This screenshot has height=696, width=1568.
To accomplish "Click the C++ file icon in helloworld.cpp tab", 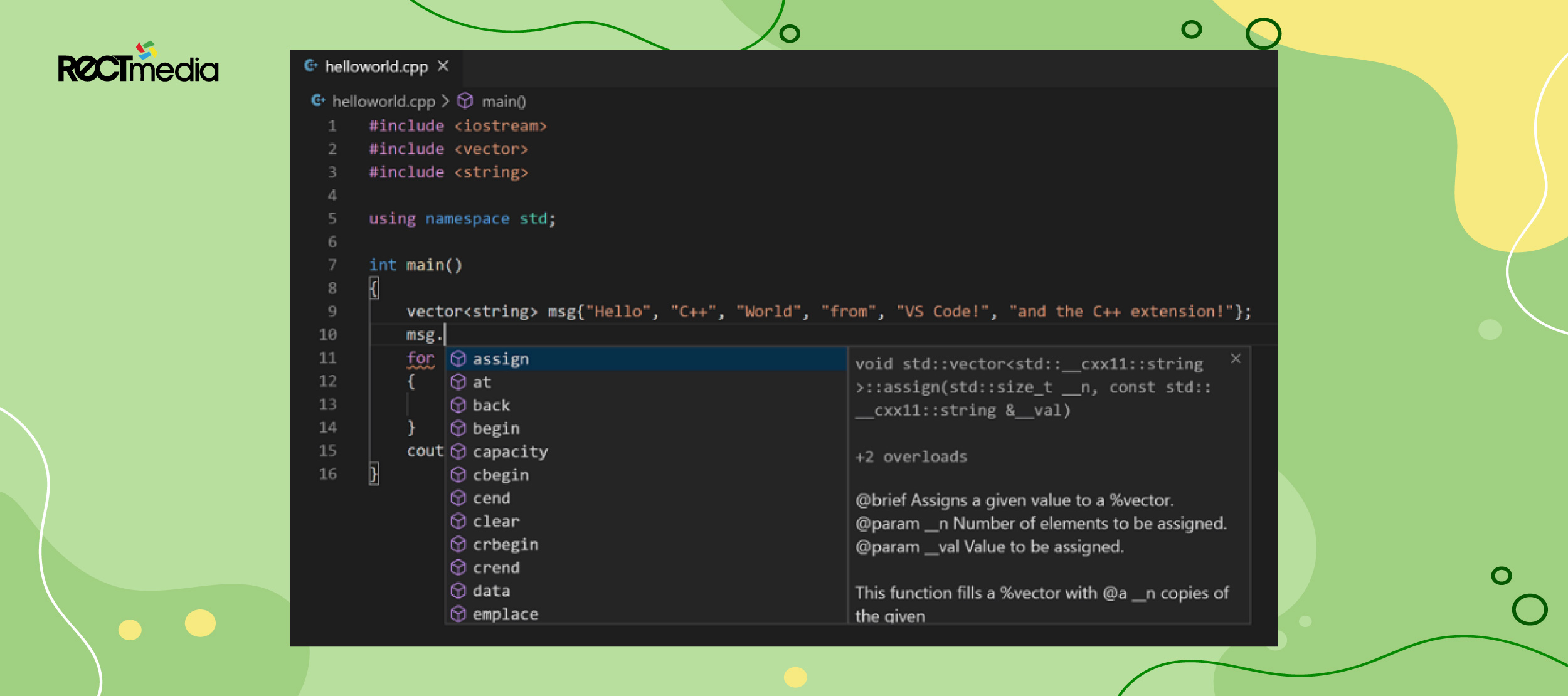I will point(311,66).
